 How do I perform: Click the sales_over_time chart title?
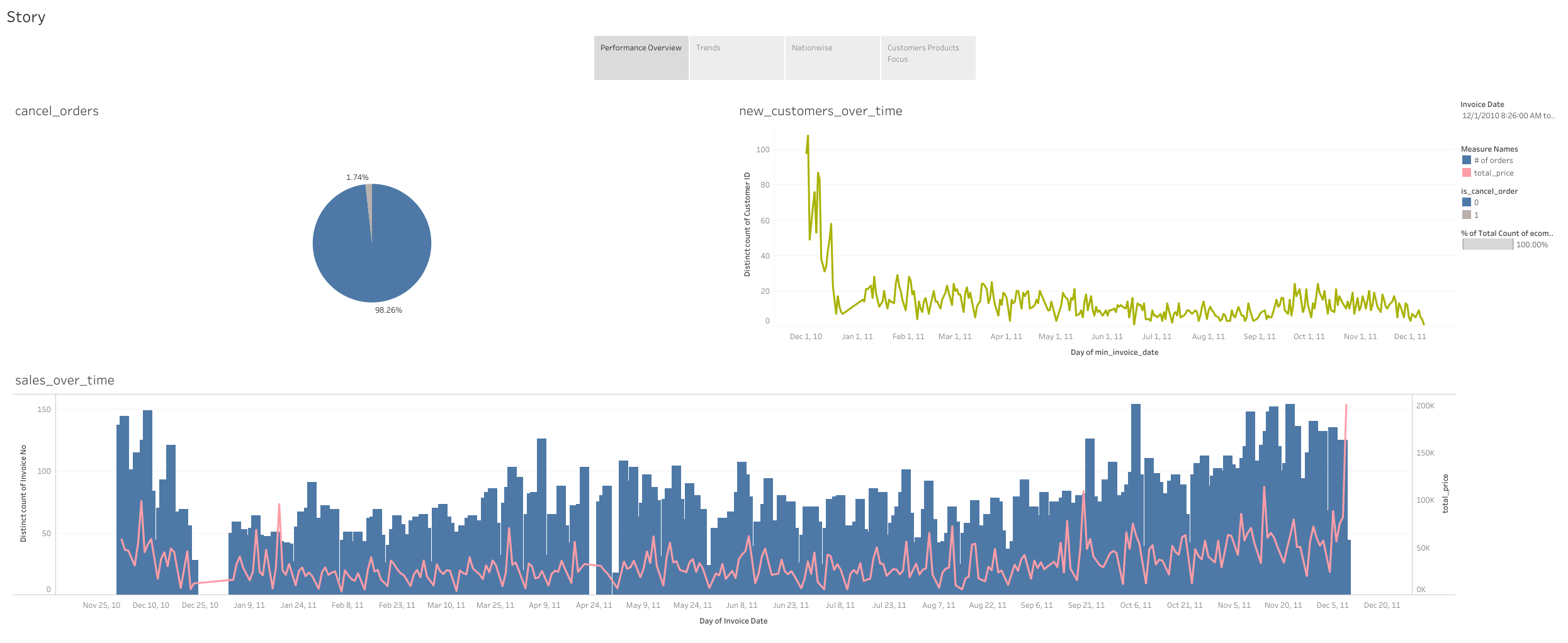[x=65, y=381]
